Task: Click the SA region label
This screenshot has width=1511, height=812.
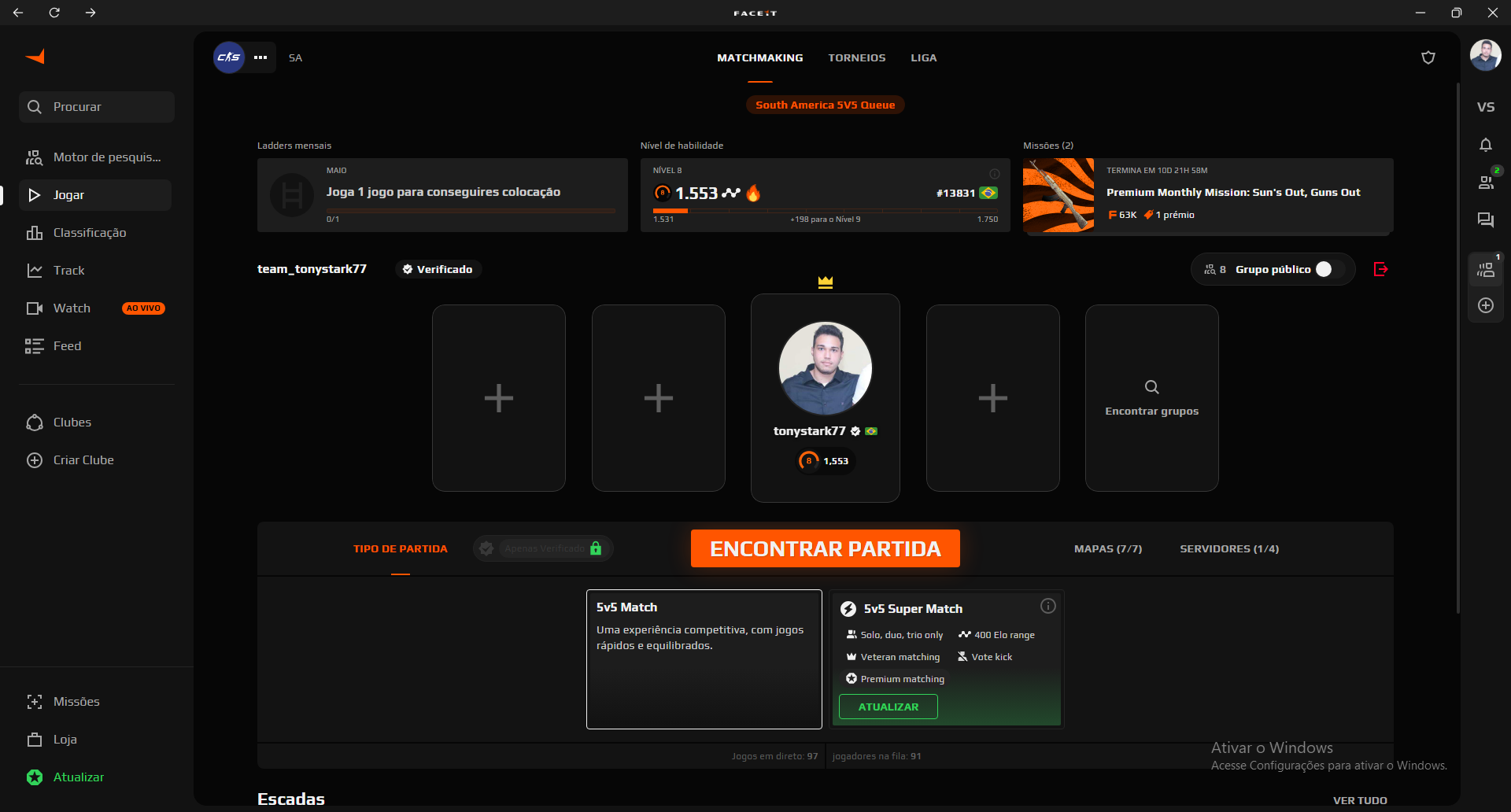Action: click(295, 57)
